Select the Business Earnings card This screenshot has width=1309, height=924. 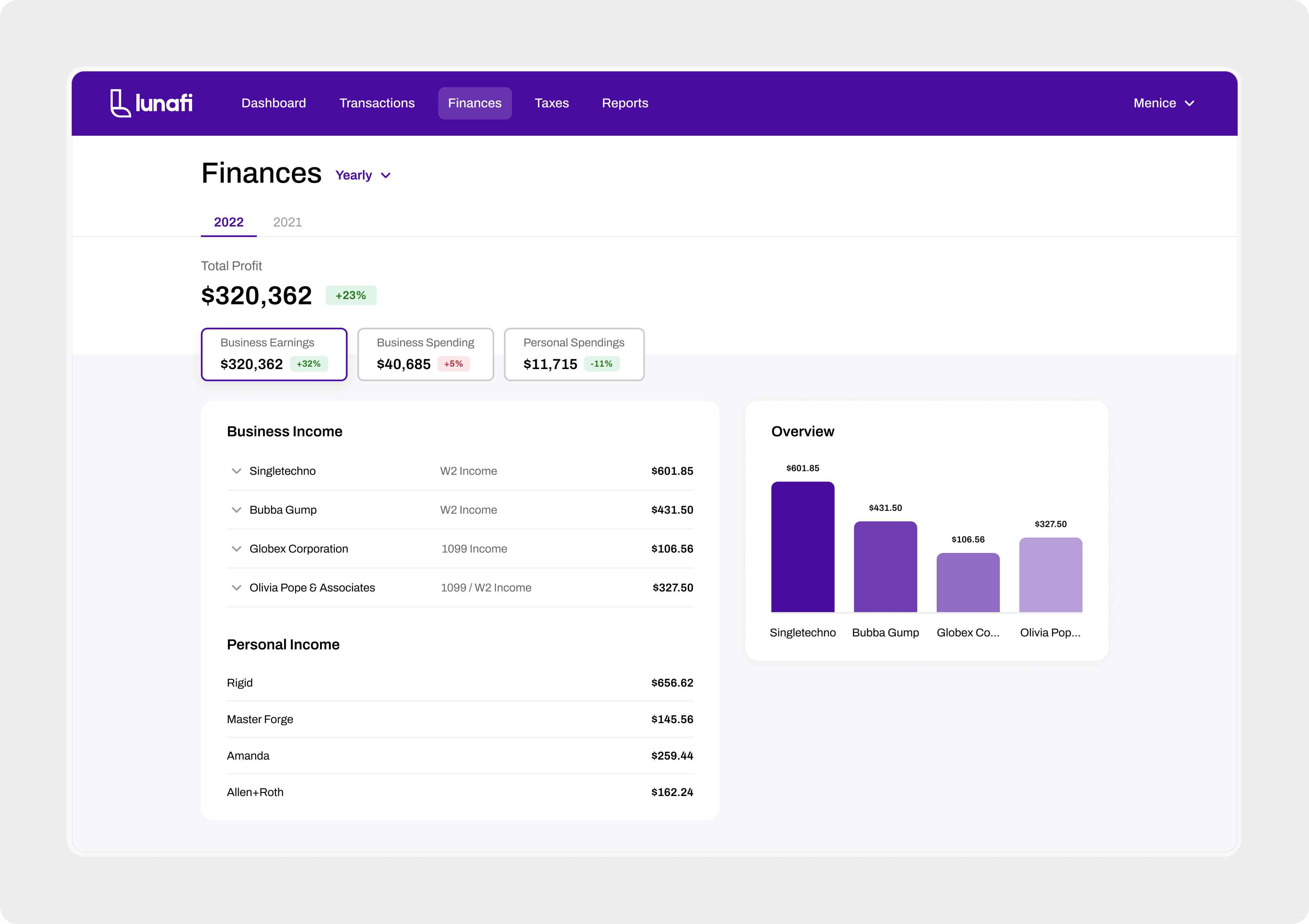(274, 354)
